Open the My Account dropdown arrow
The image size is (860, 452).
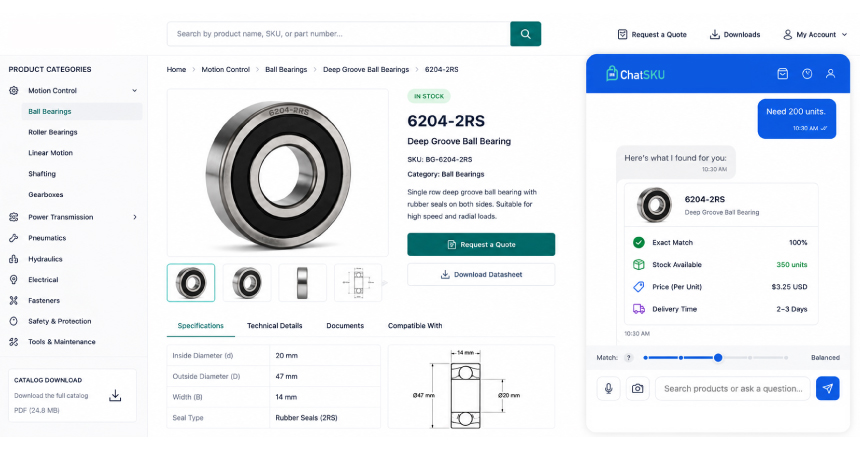pos(844,35)
